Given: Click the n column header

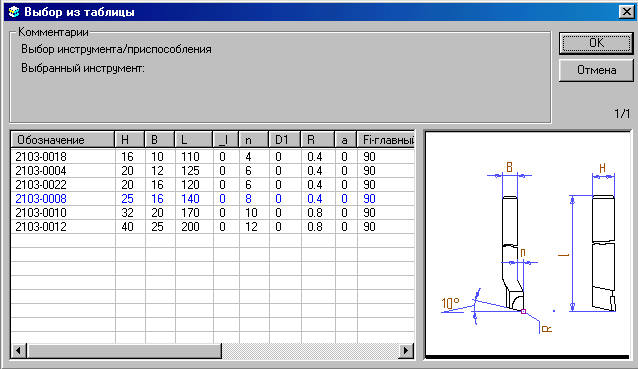Looking at the screenshot, I should (254, 140).
